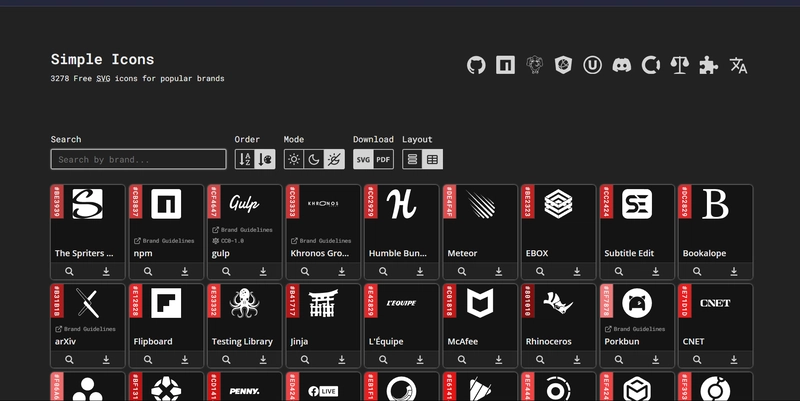Download the Bookalope icon
Image resolution: width=800 pixels, height=401 pixels.
pyautogui.click(x=734, y=271)
